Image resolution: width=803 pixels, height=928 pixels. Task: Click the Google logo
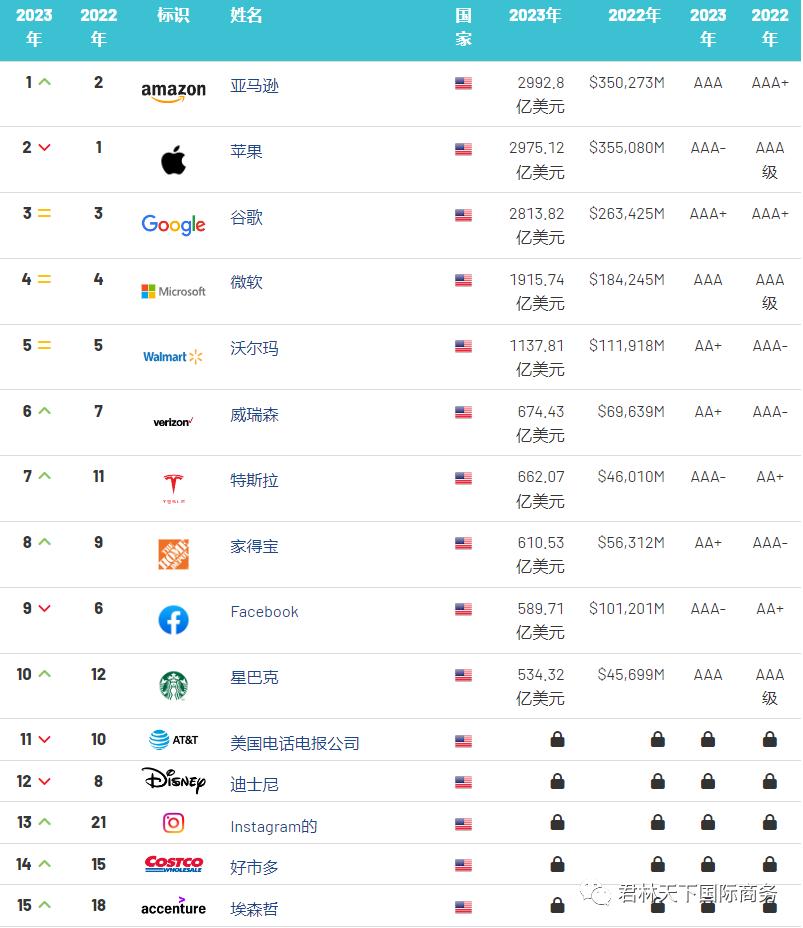[x=172, y=225]
